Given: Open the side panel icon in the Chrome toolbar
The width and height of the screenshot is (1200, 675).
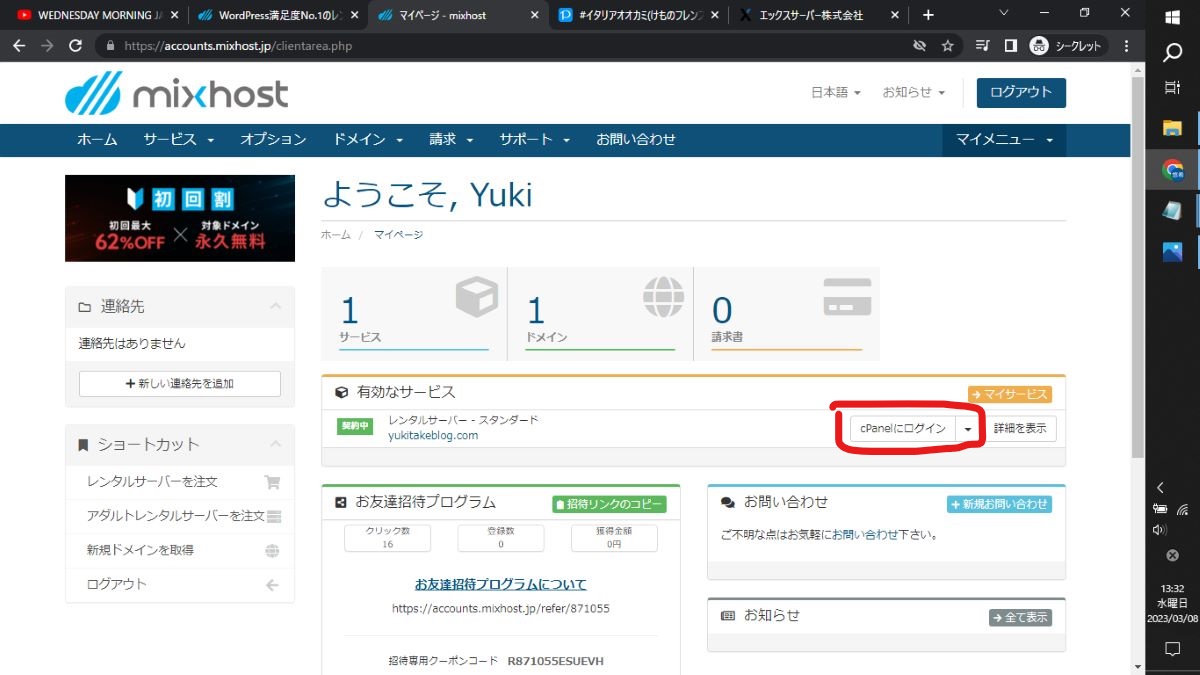Looking at the screenshot, I should (1010, 46).
